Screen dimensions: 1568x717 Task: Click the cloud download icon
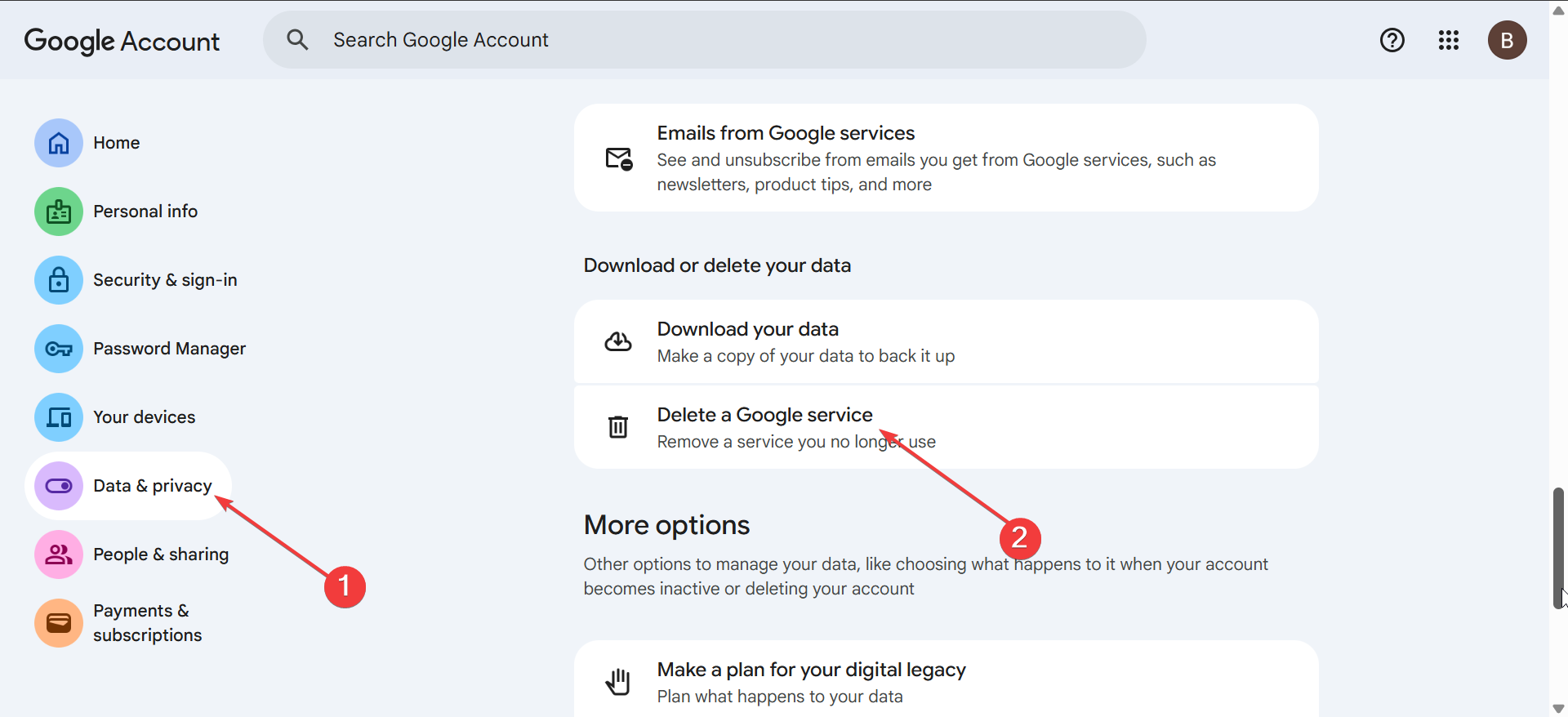coord(618,341)
